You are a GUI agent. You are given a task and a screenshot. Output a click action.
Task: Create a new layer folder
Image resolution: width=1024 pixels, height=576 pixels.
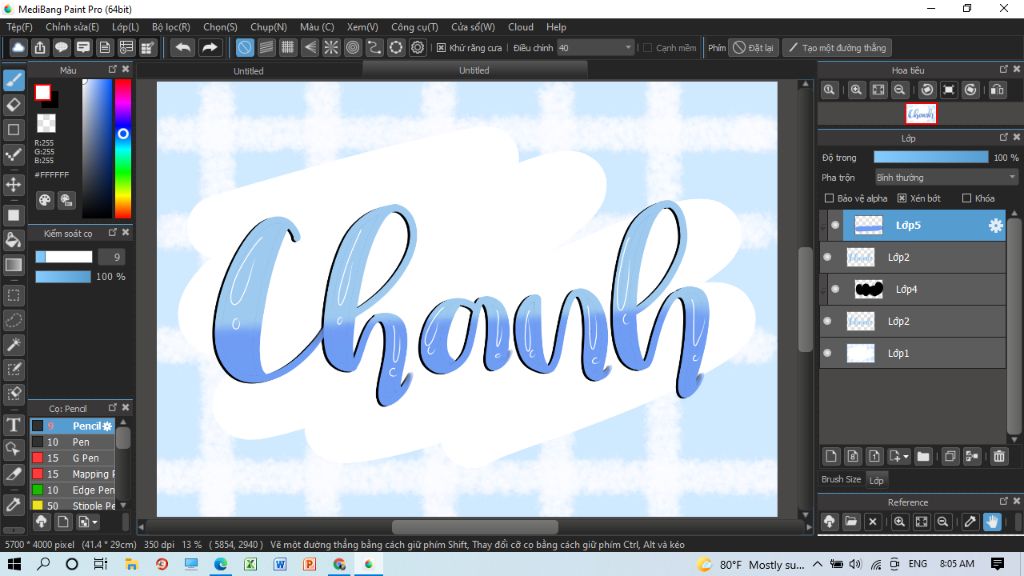(x=923, y=456)
